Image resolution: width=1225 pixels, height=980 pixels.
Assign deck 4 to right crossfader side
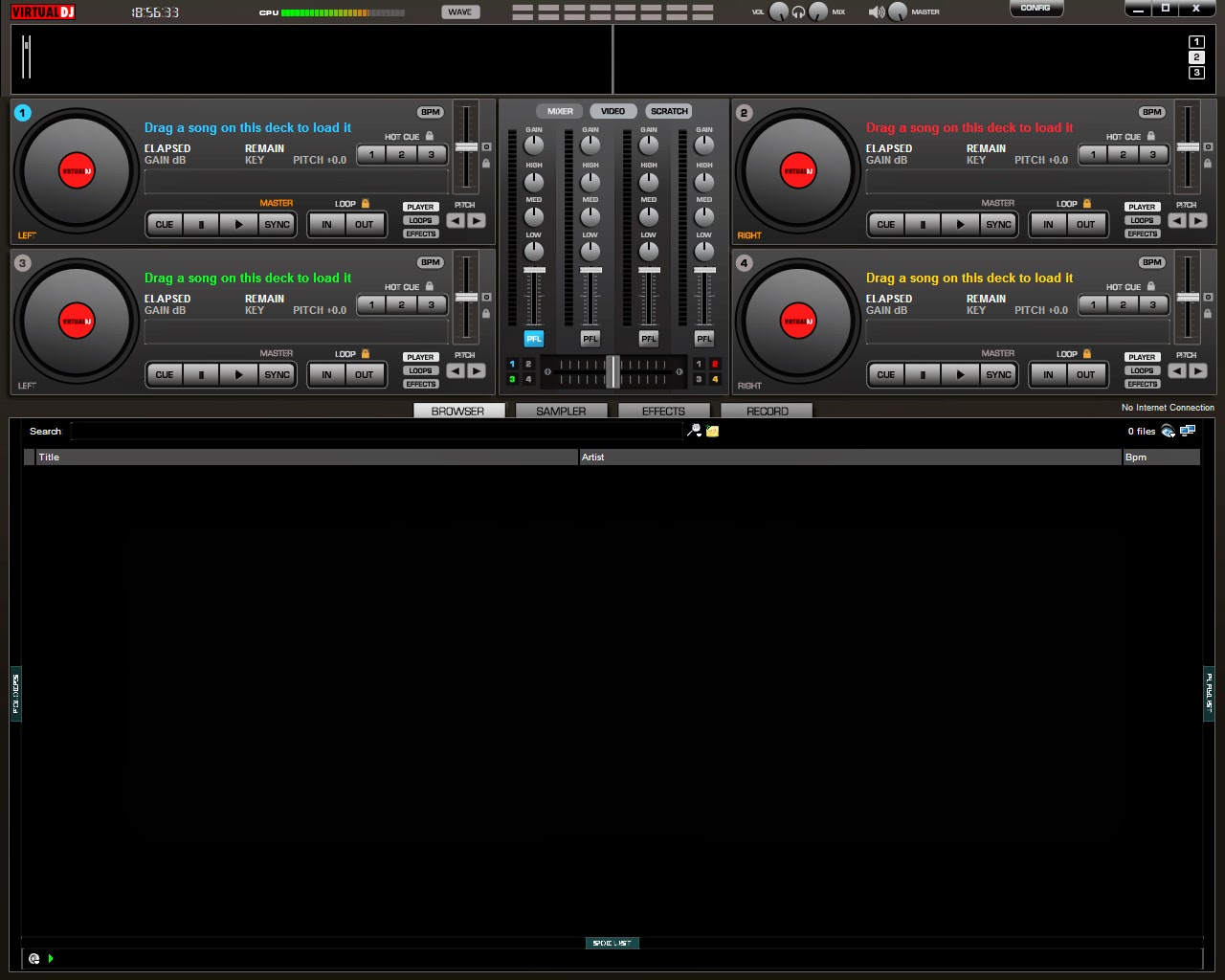pos(715,379)
